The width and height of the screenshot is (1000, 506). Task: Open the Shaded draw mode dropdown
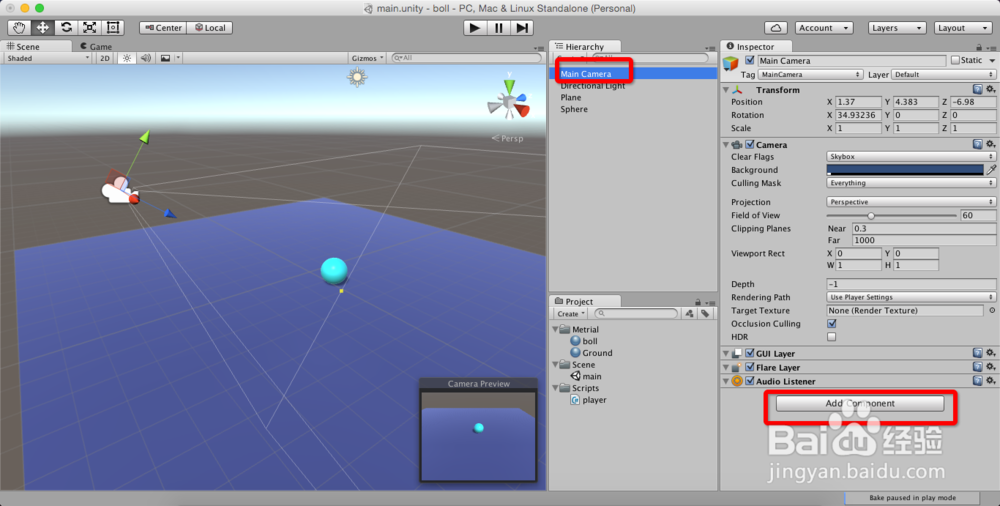[48, 58]
